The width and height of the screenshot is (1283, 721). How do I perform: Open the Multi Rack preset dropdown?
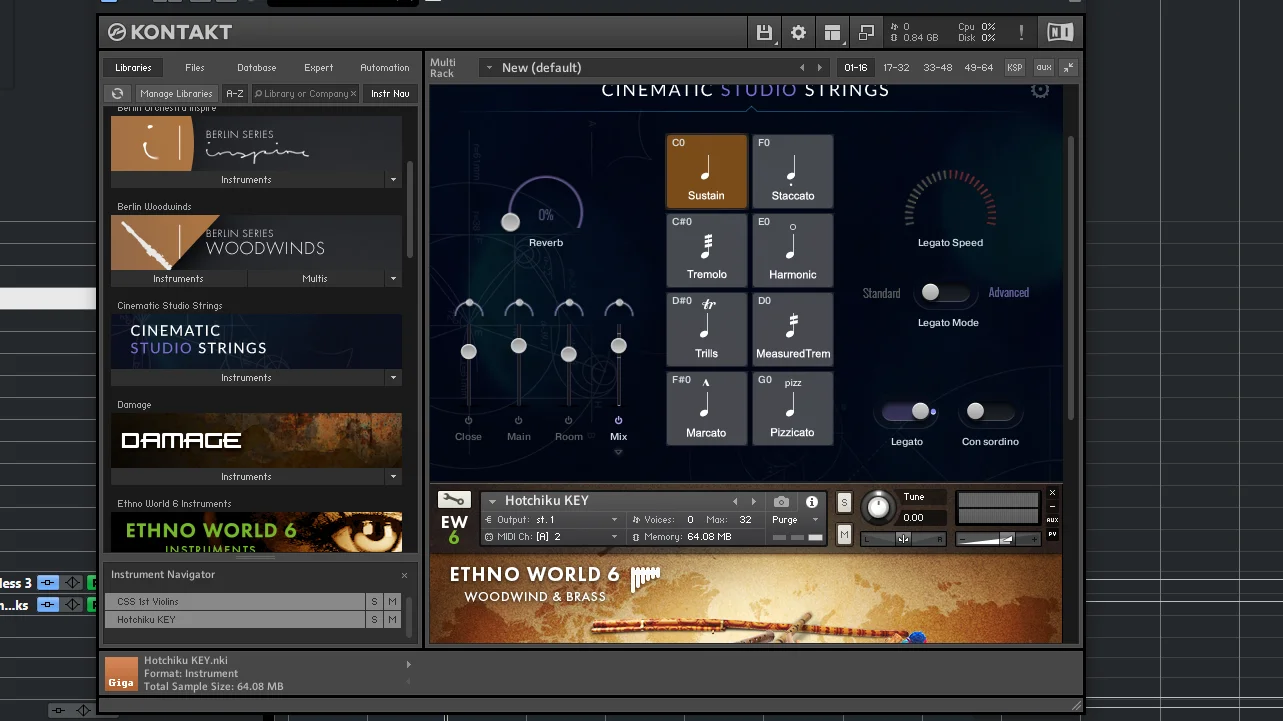tap(489, 68)
